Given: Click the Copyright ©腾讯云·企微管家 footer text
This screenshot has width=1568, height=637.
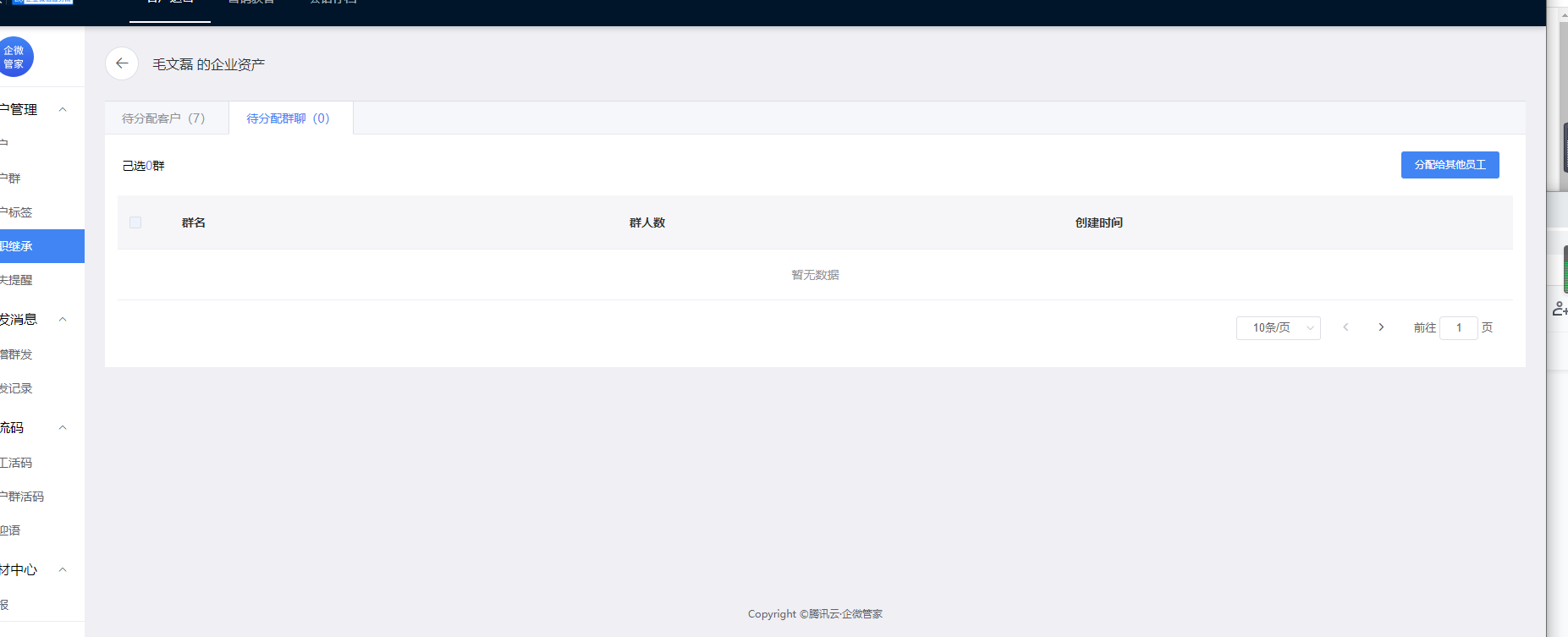Looking at the screenshot, I should click(x=815, y=614).
